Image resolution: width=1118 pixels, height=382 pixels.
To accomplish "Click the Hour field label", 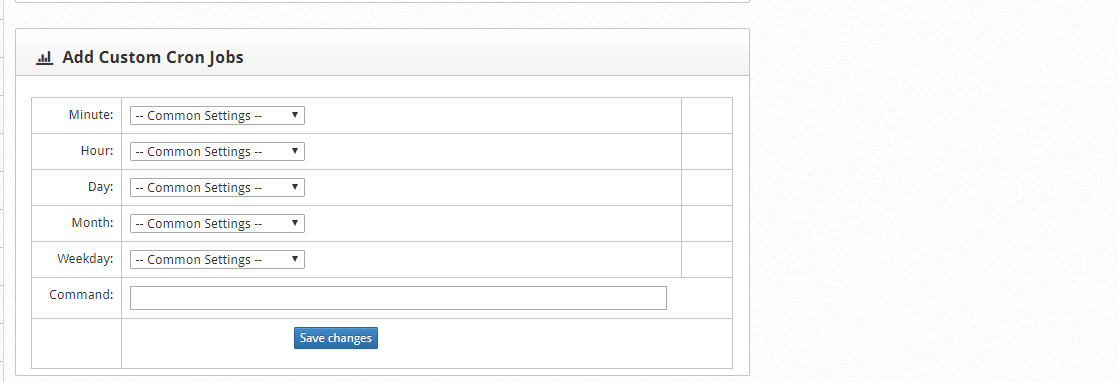I will pos(96,150).
